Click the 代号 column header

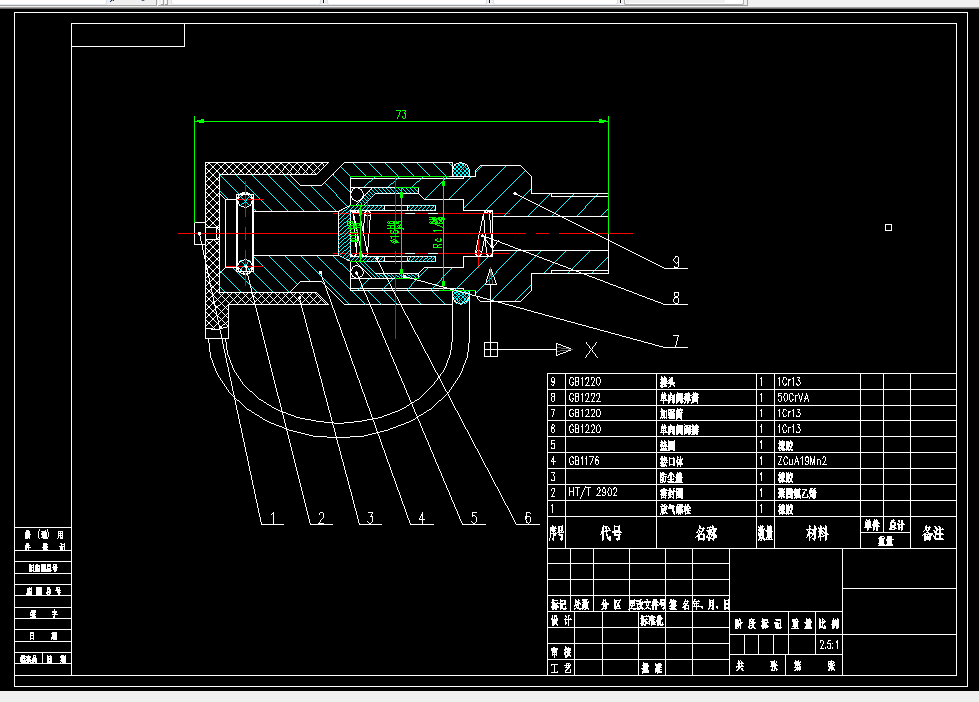[611, 533]
